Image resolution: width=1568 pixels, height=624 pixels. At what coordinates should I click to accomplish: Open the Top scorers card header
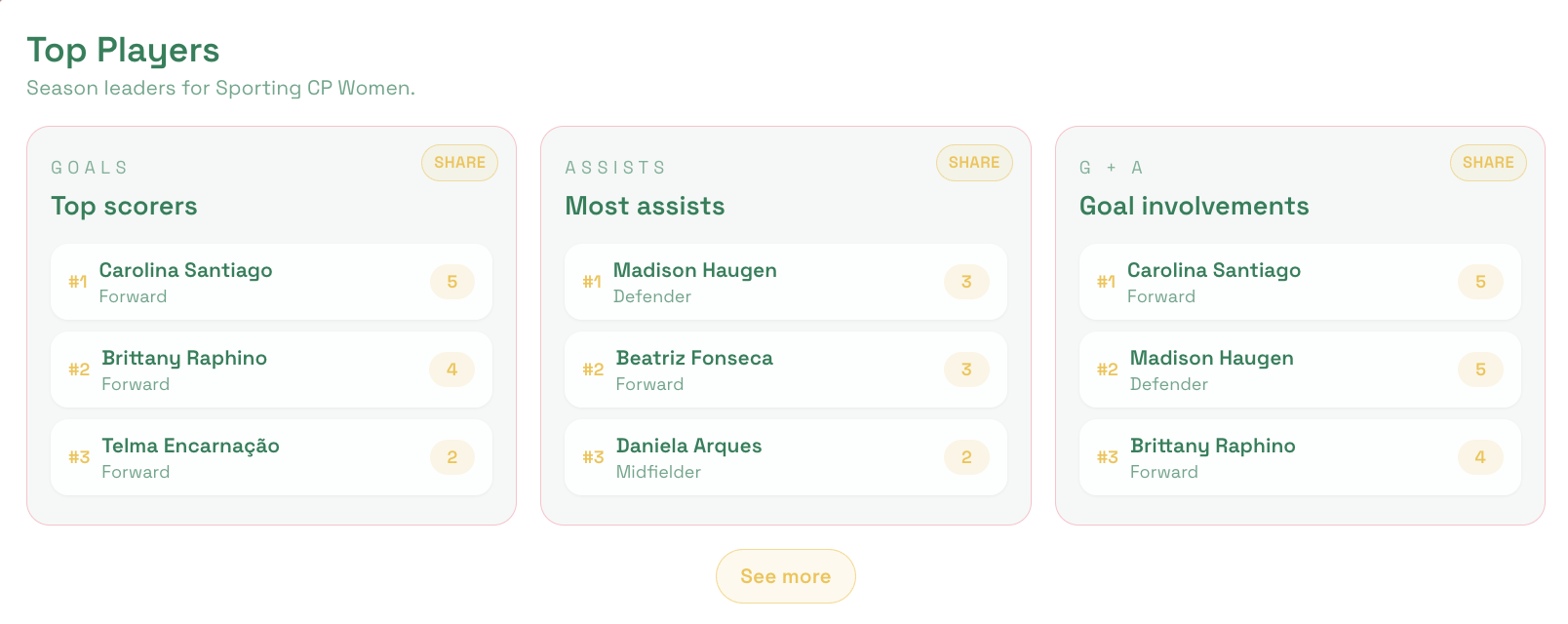click(x=124, y=206)
